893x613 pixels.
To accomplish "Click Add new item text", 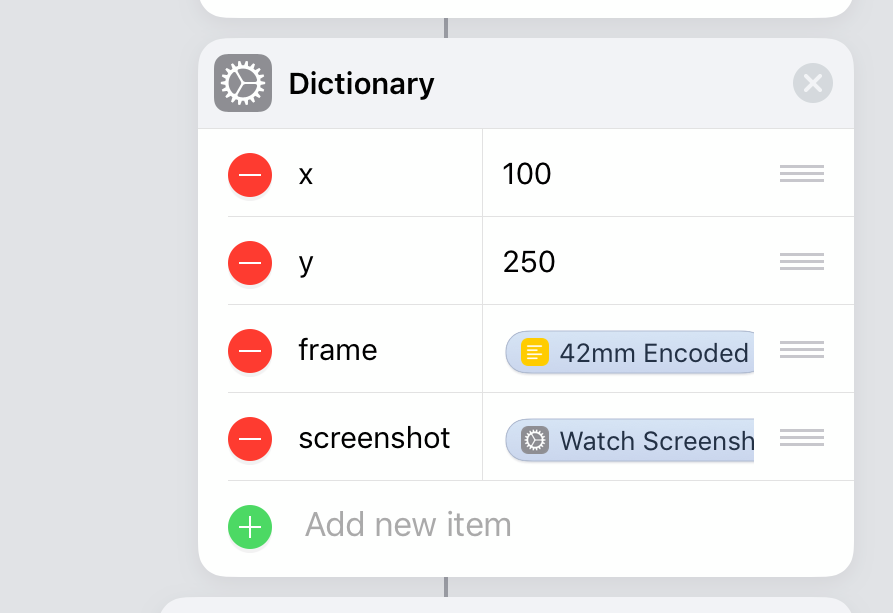I will click(x=408, y=525).
